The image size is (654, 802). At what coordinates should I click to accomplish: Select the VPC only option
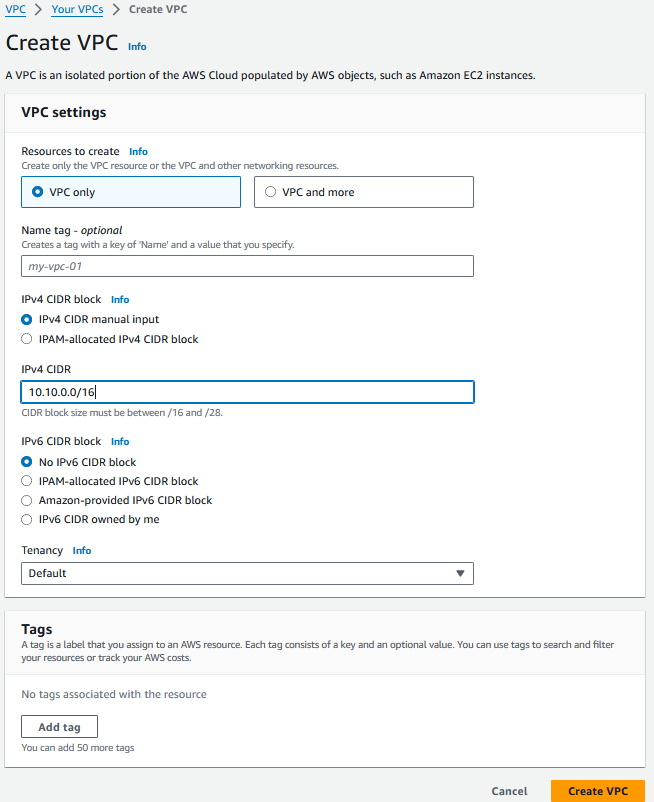coord(131,192)
